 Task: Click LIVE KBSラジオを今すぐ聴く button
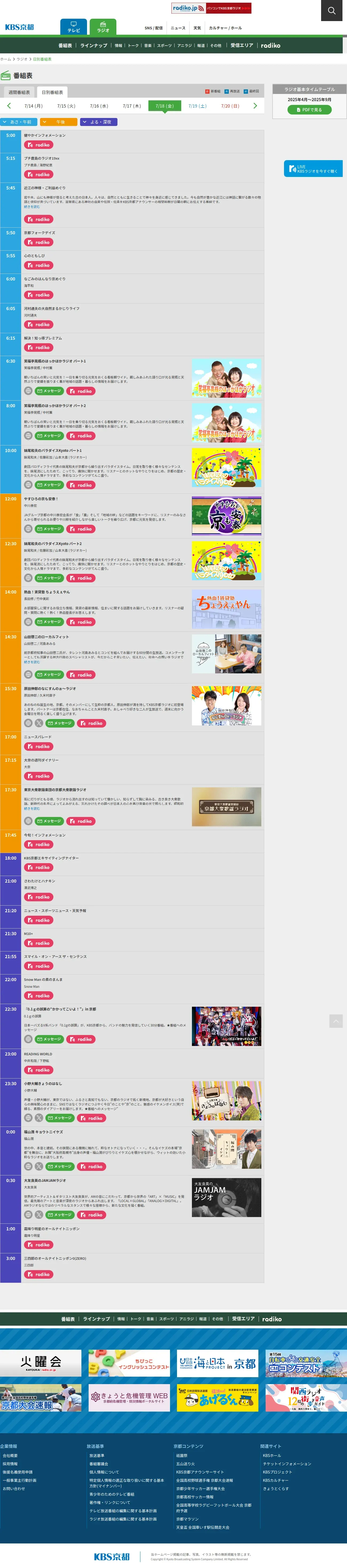pyautogui.click(x=314, y=169)
